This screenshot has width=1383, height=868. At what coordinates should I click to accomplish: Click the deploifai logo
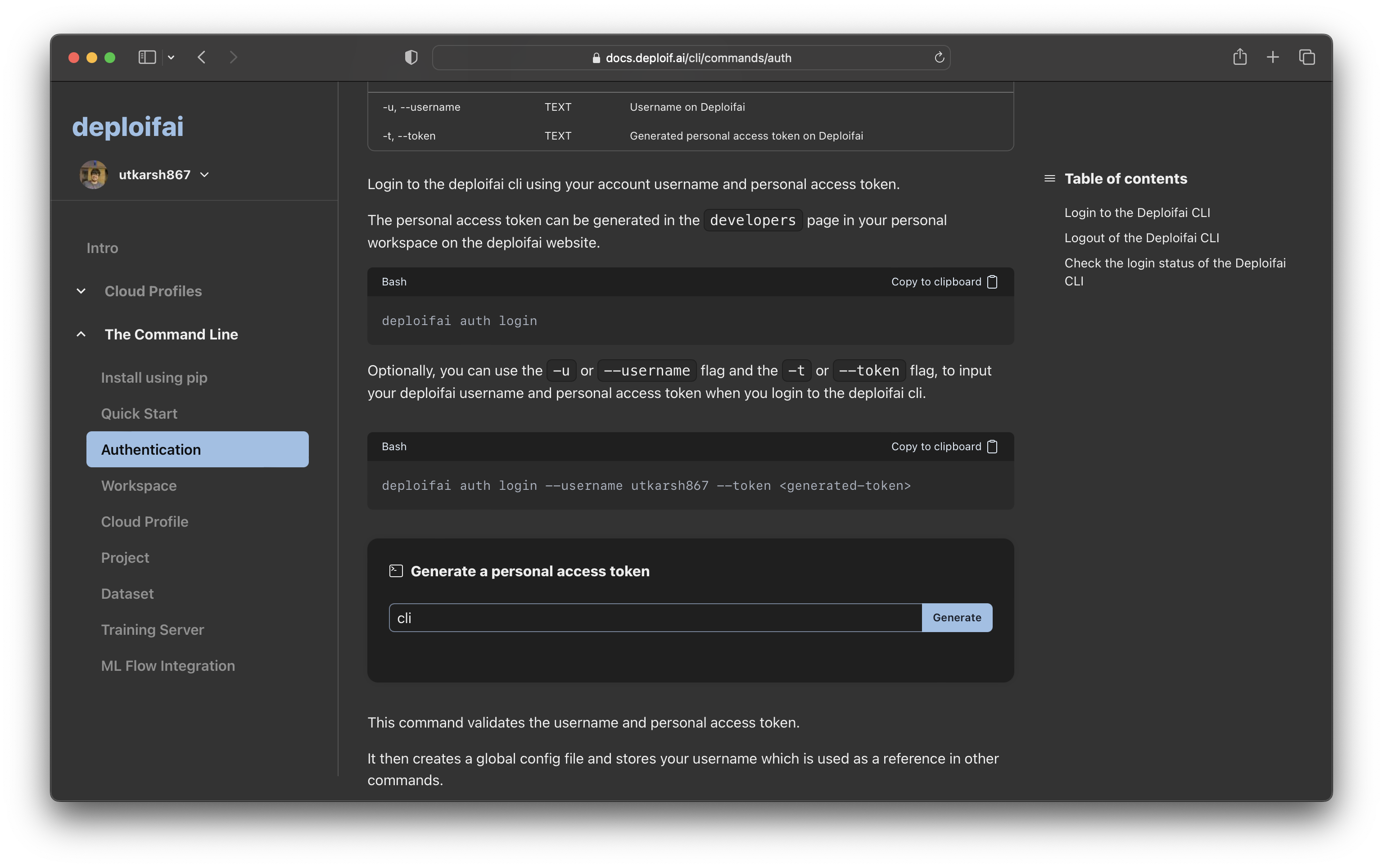[128, 127]
